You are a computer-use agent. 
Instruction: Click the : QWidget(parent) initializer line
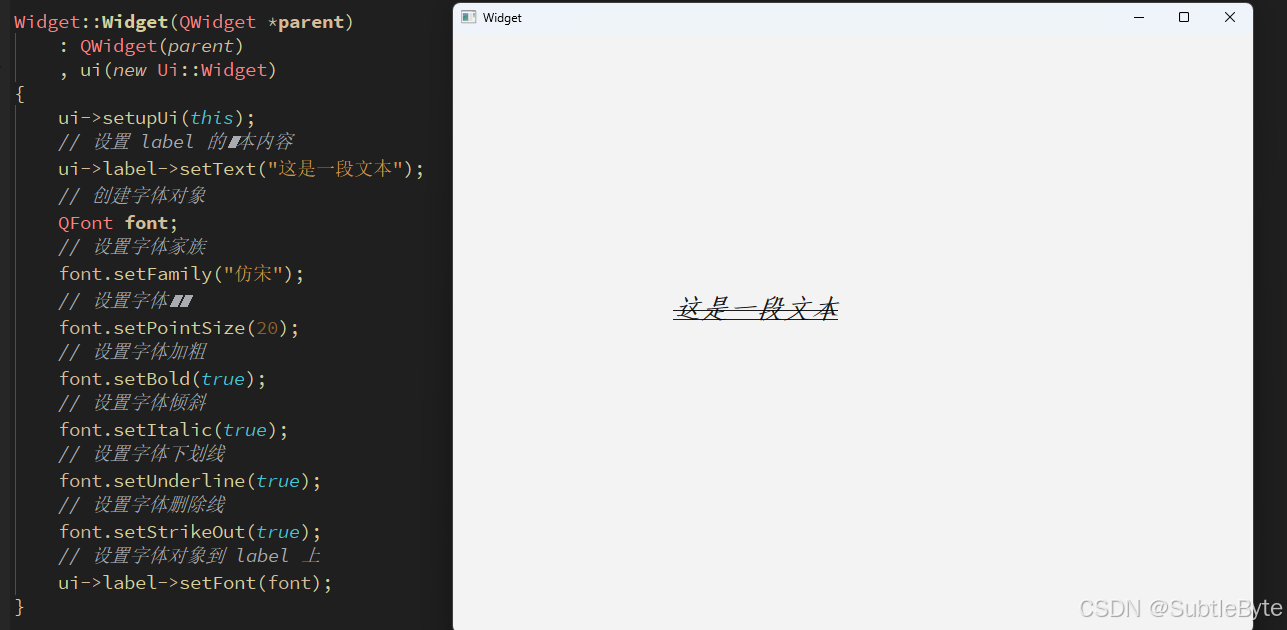[x=151, y=46]
